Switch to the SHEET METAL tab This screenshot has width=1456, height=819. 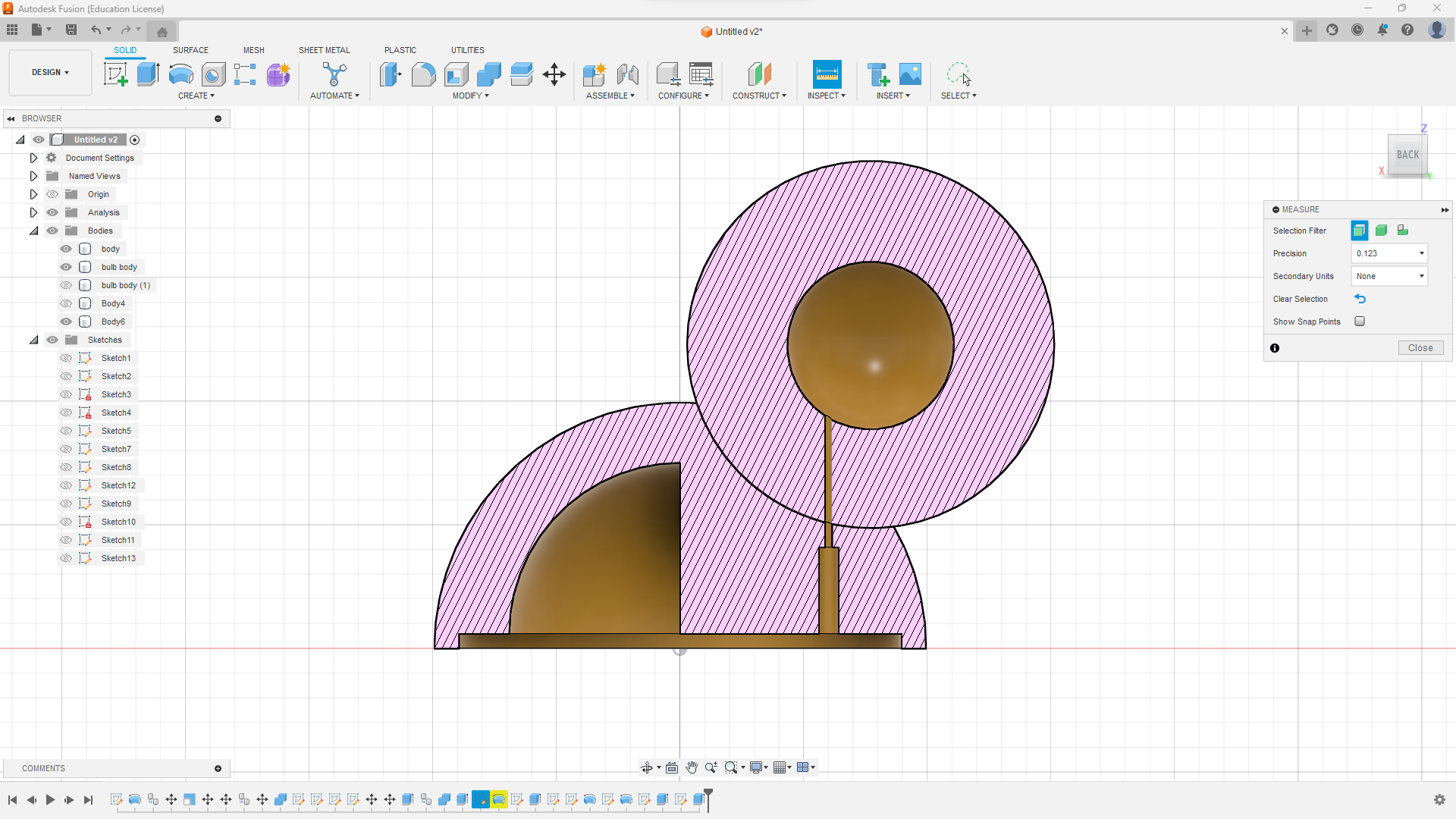click(x=325, y=50)
